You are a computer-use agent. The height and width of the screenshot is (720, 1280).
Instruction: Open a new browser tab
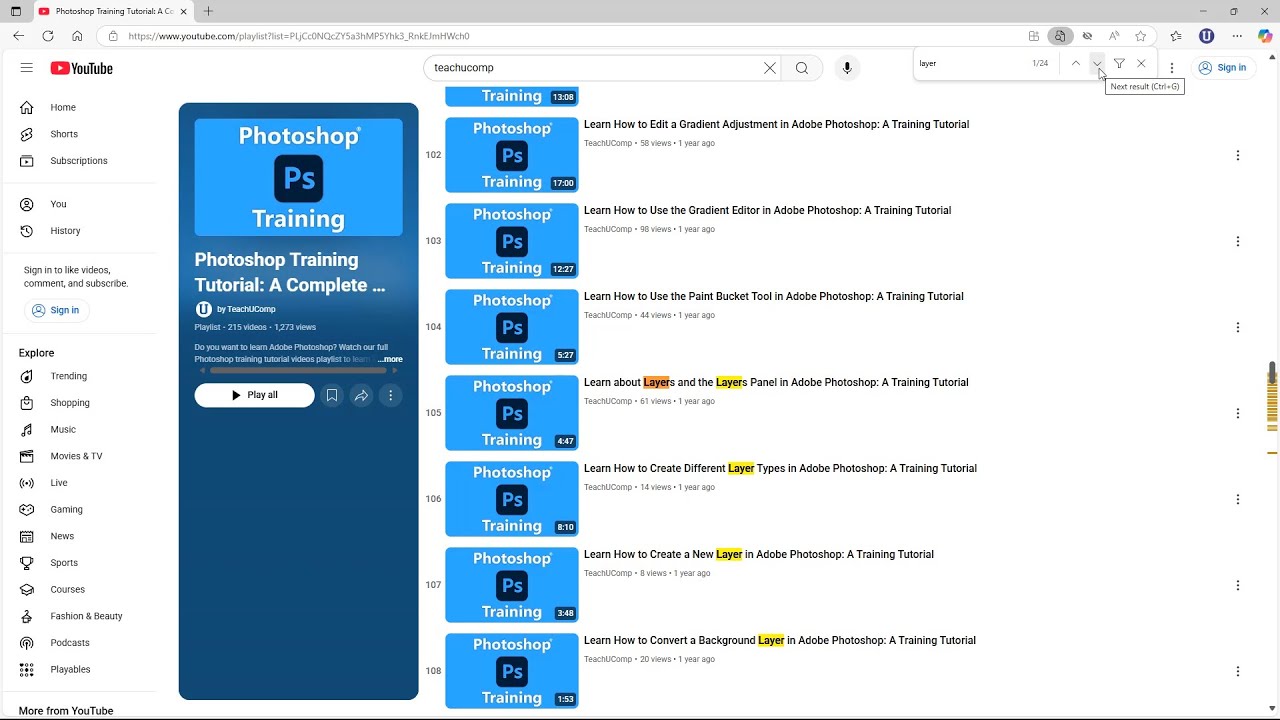pos(208,11)
